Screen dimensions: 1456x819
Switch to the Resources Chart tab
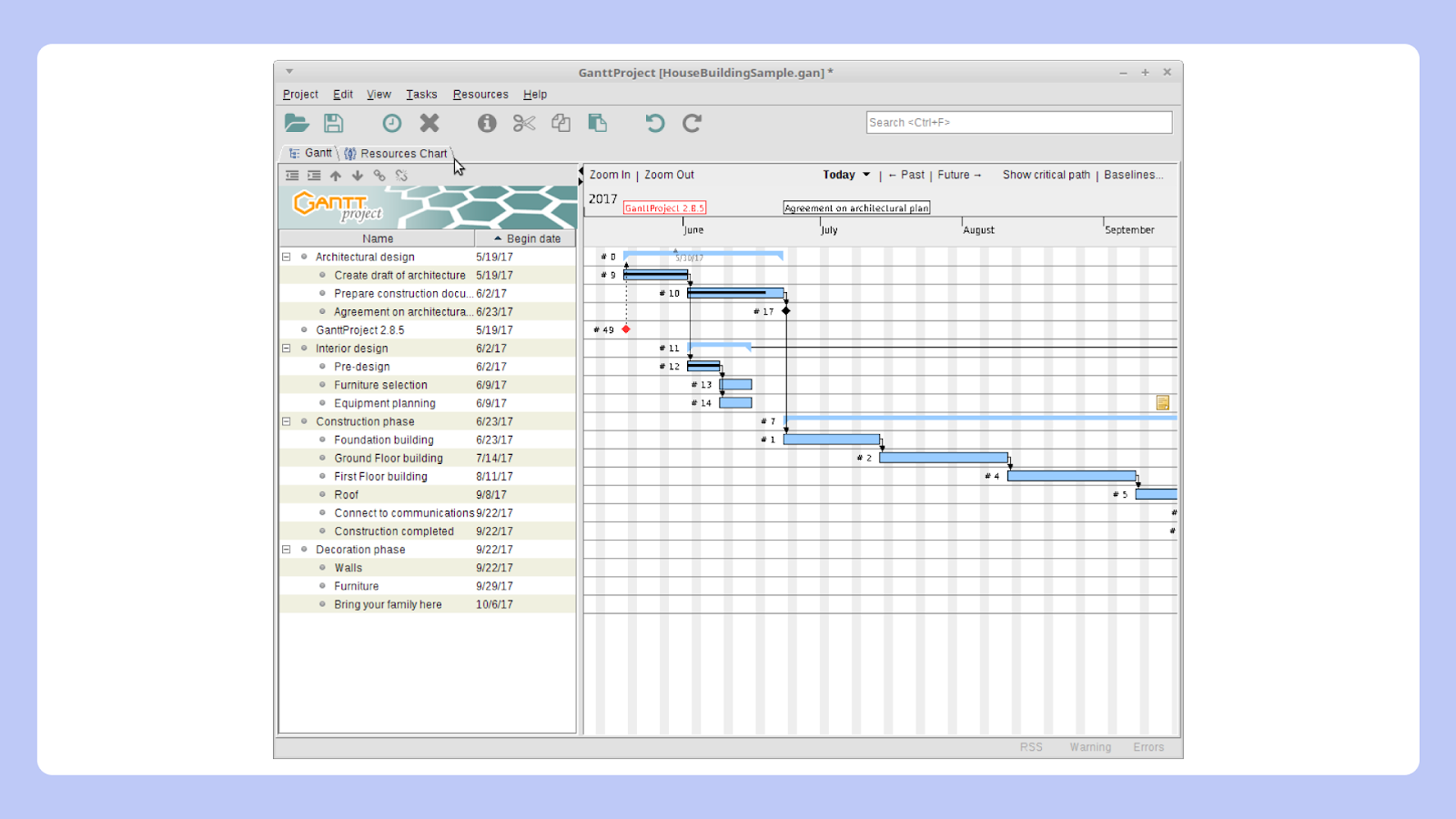[x=397, y=154]
